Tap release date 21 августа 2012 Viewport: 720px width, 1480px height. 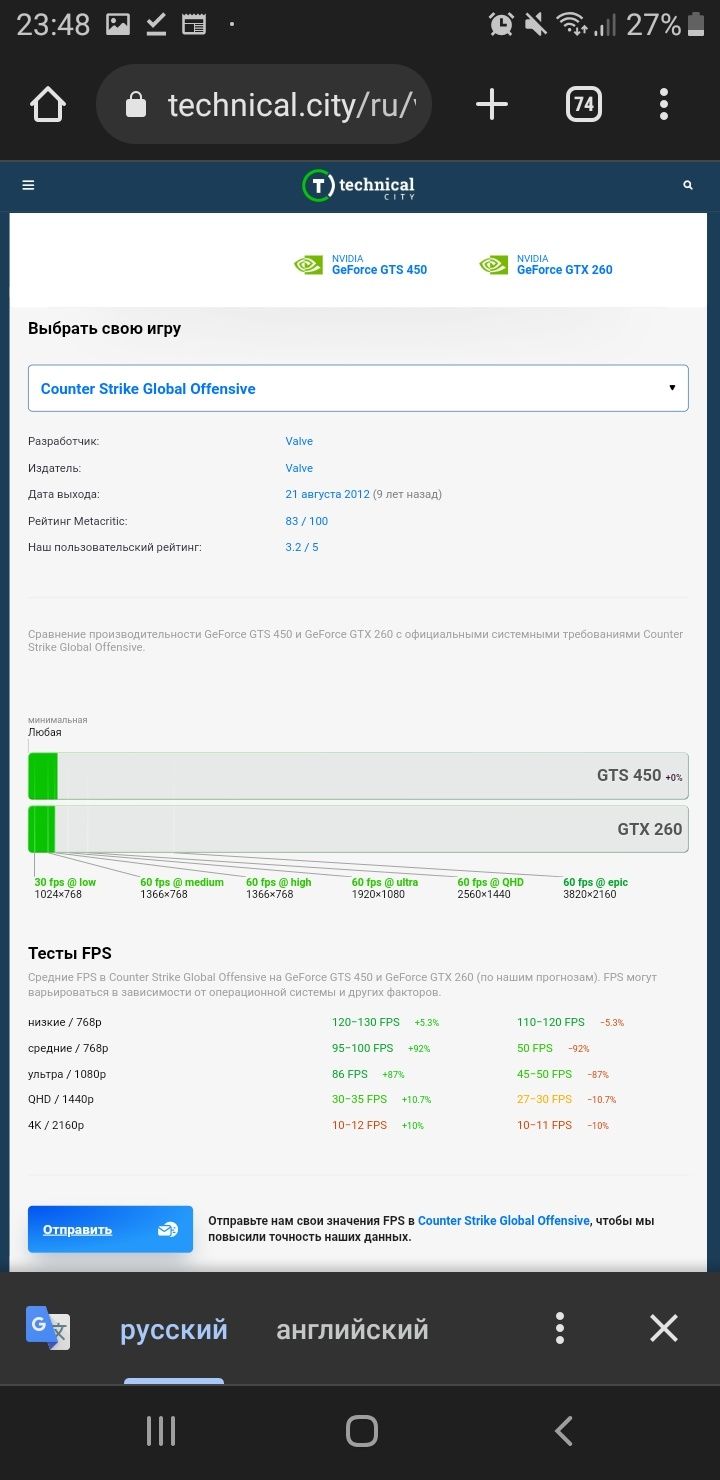coord(328,494)
